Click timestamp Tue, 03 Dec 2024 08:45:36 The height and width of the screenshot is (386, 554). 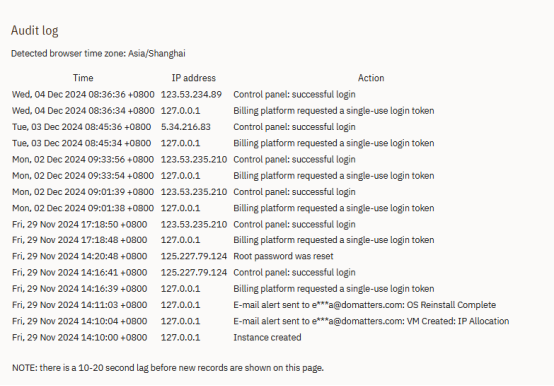pyautogui.click(x=81, y=127)
